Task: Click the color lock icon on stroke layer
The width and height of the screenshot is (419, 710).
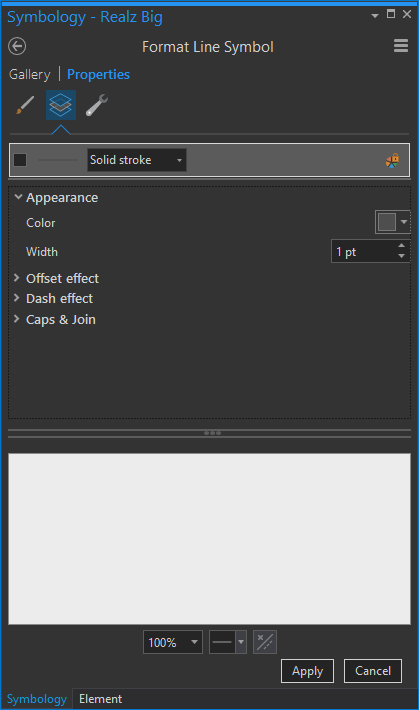Action: pos(392,160)
